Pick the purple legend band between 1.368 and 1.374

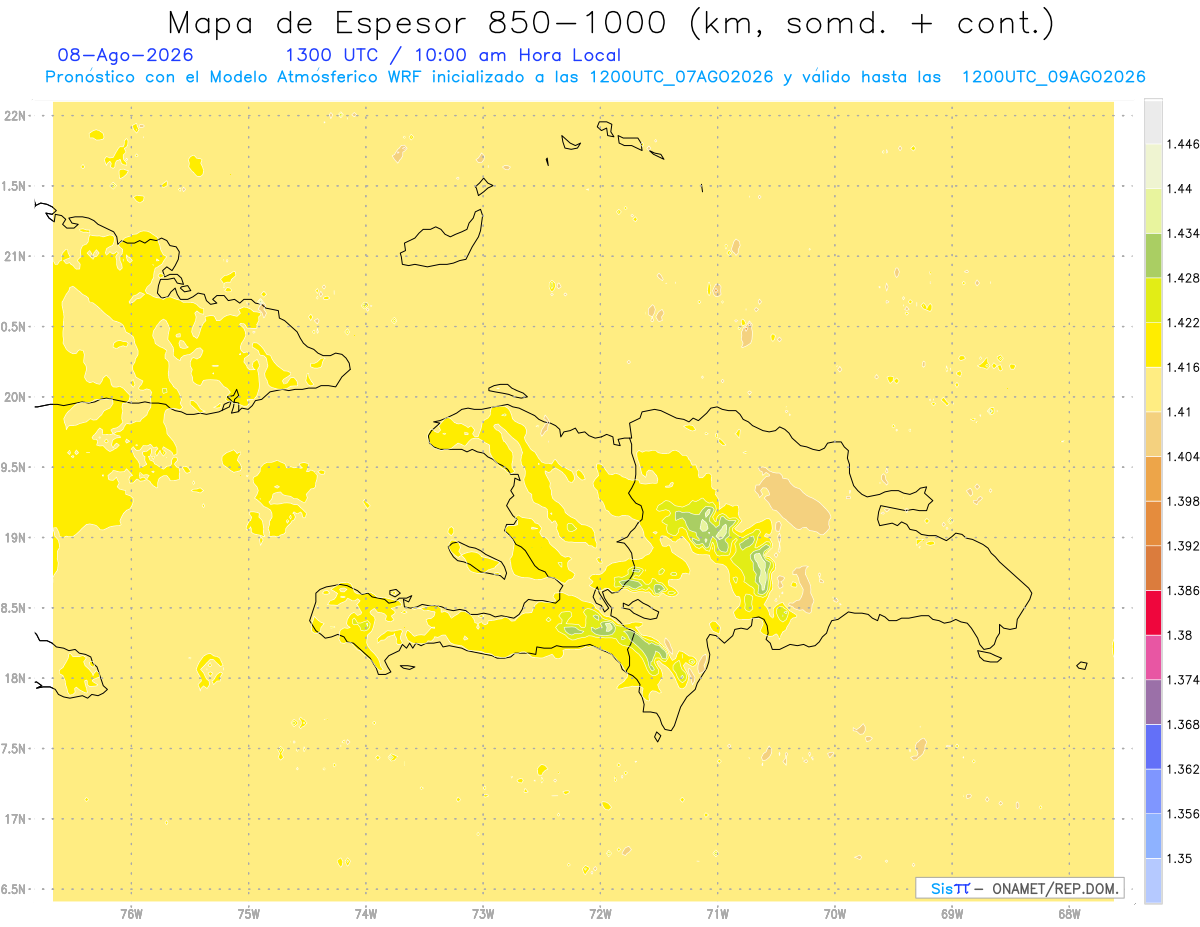click(1153, 702)
